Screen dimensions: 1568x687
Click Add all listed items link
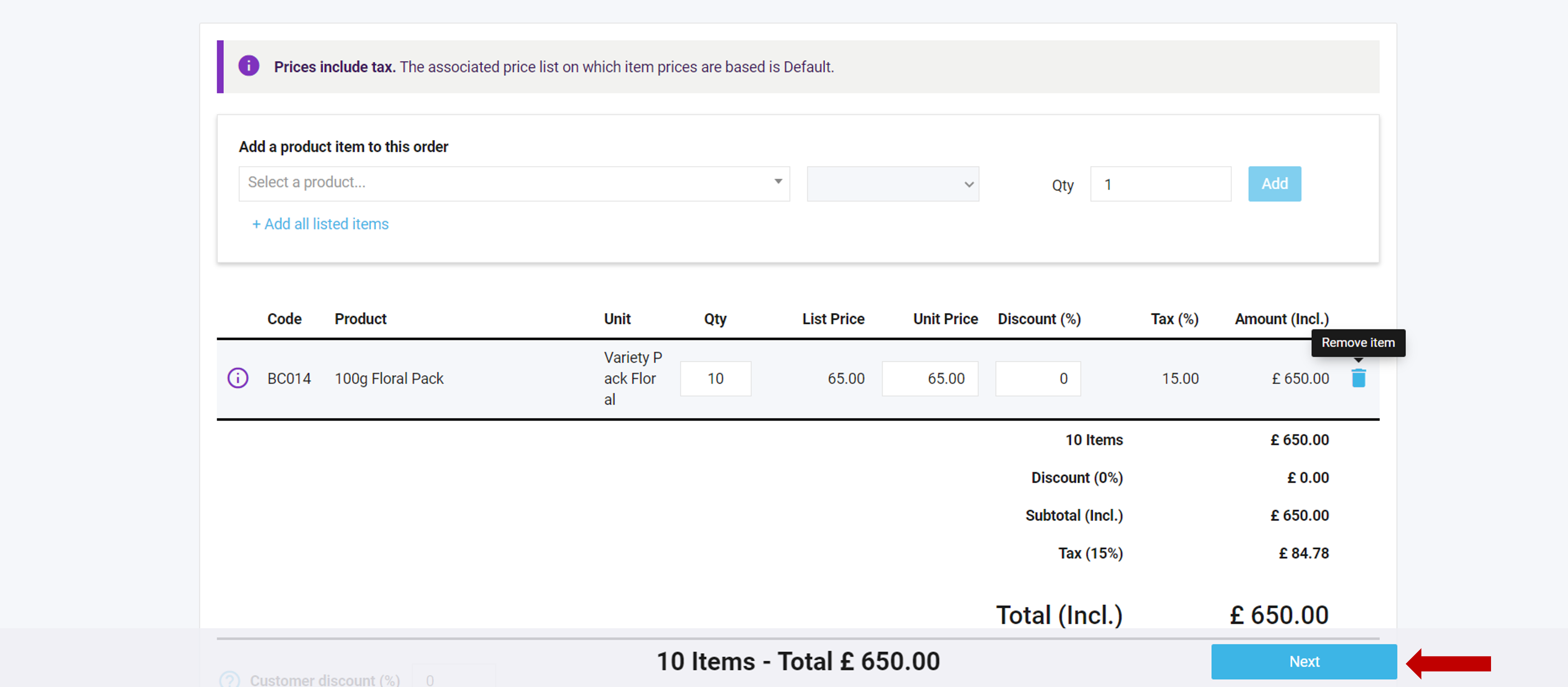pos(320,224)
